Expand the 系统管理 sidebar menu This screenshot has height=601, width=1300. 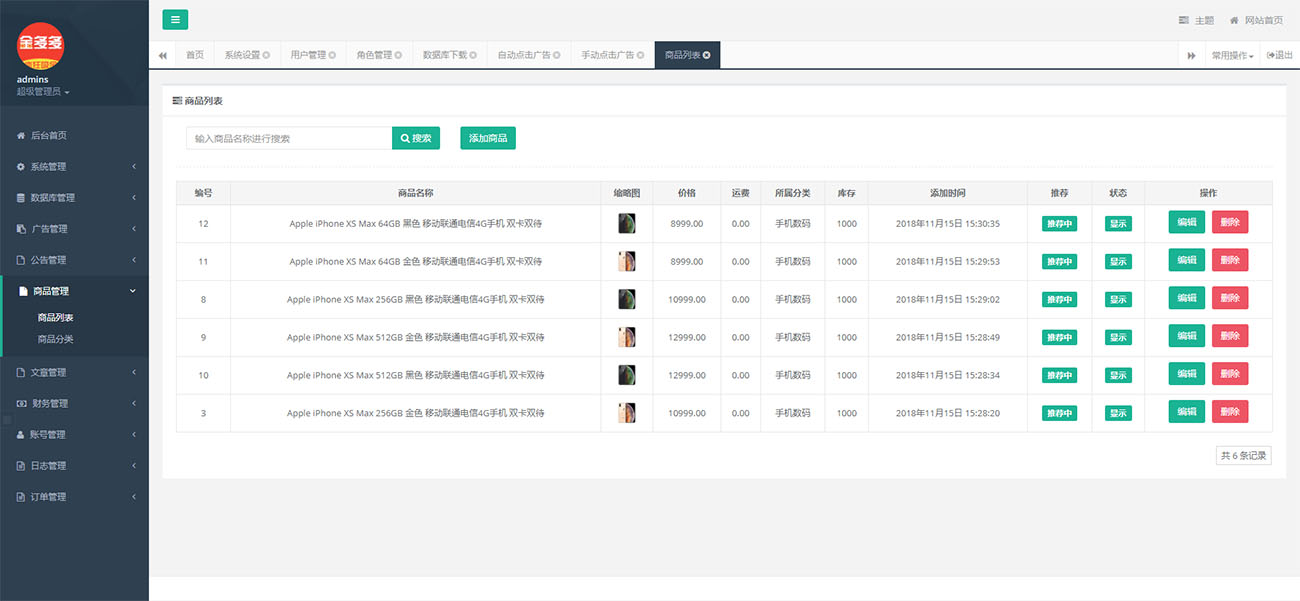coord(74,166)
